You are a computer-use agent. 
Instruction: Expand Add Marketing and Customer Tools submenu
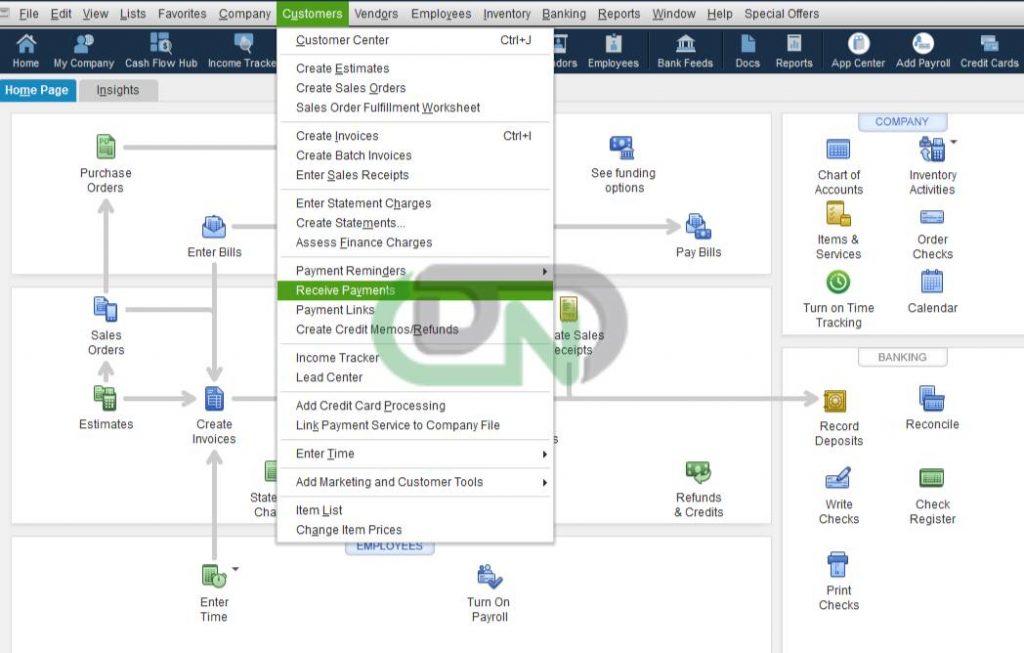click(x=389, y=482)
